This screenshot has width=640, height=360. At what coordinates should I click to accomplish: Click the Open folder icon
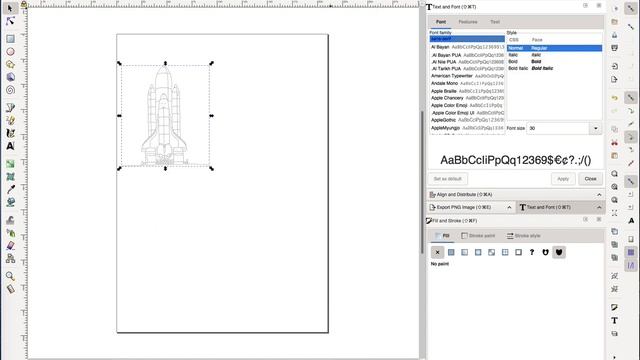coord(614,22)
